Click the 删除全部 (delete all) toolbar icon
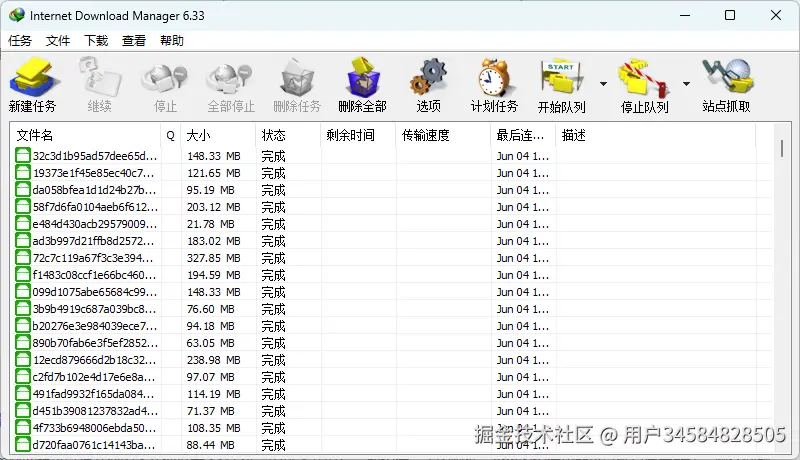800x460 pixels. (x=363, y=78)
